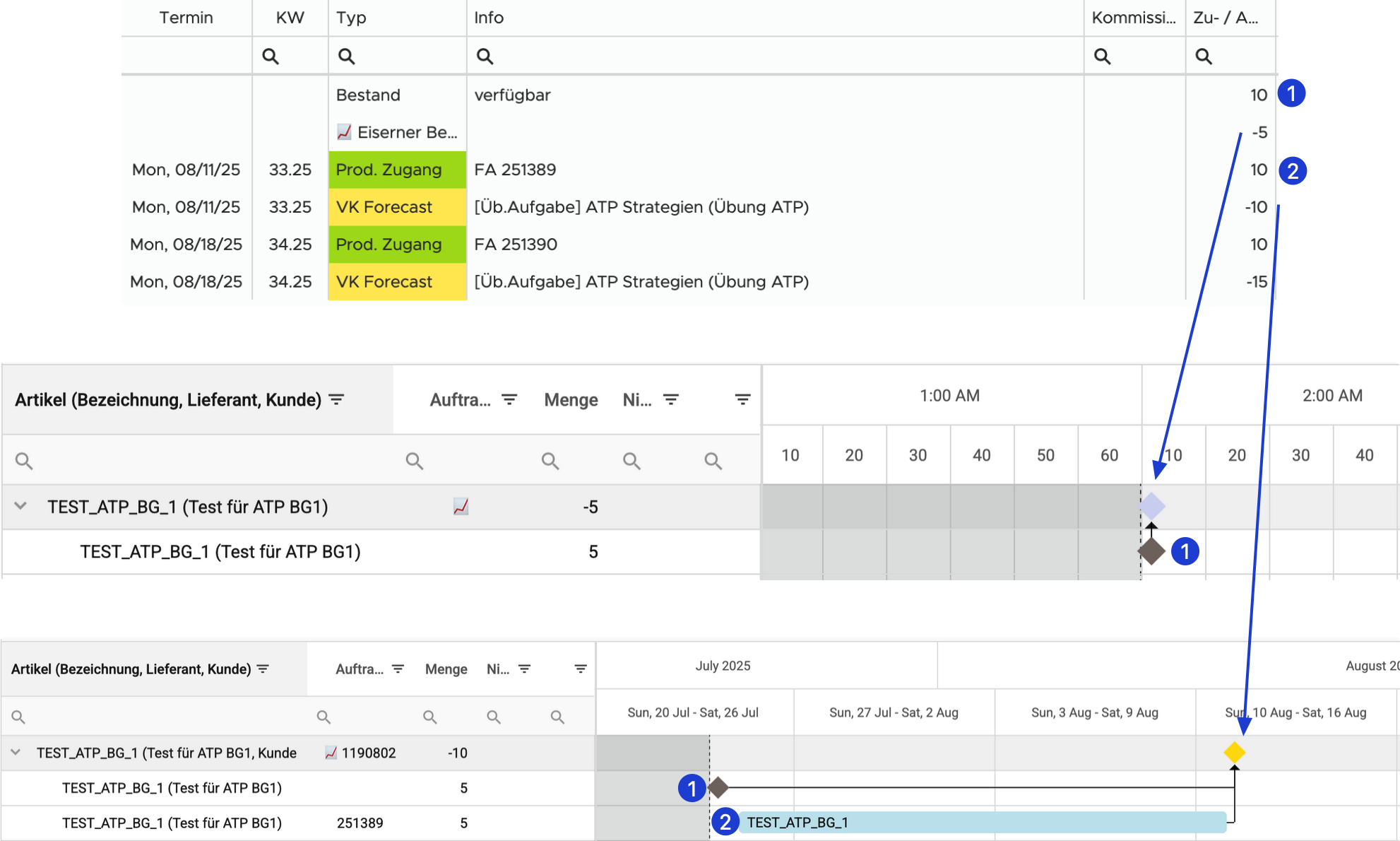
Task: Select row with order number 251389
Action: click(360, 823)
